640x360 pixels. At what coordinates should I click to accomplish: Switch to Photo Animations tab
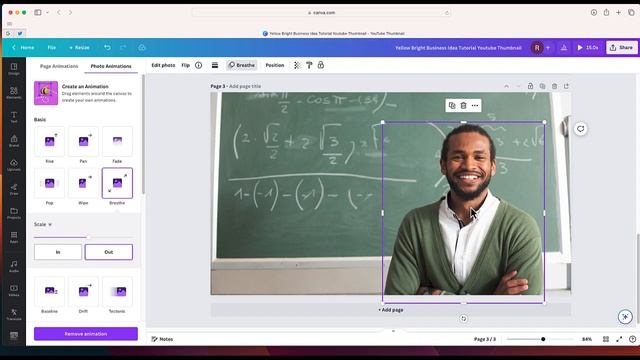coord(111,66)
